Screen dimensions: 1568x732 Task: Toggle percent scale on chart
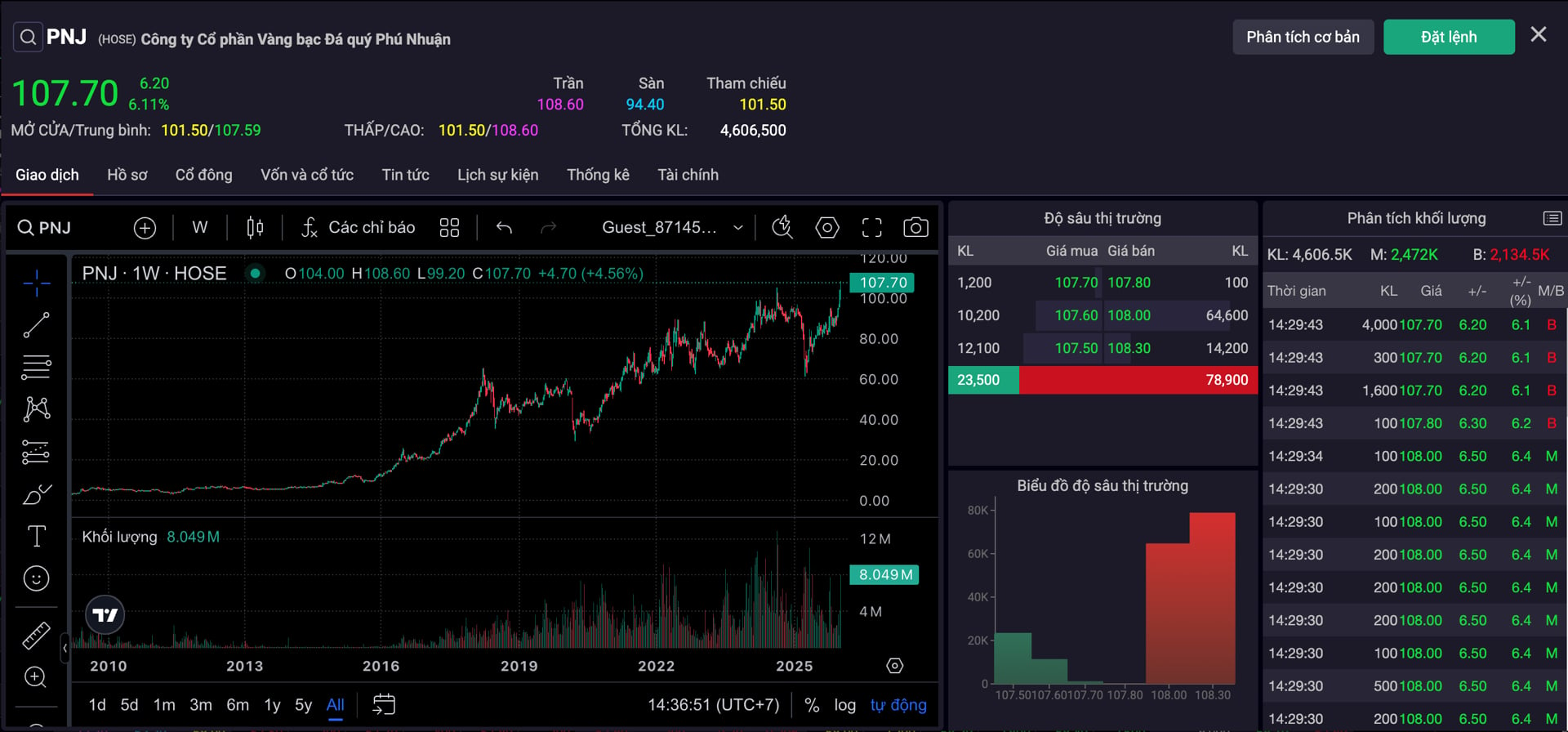tap(812, 705)
